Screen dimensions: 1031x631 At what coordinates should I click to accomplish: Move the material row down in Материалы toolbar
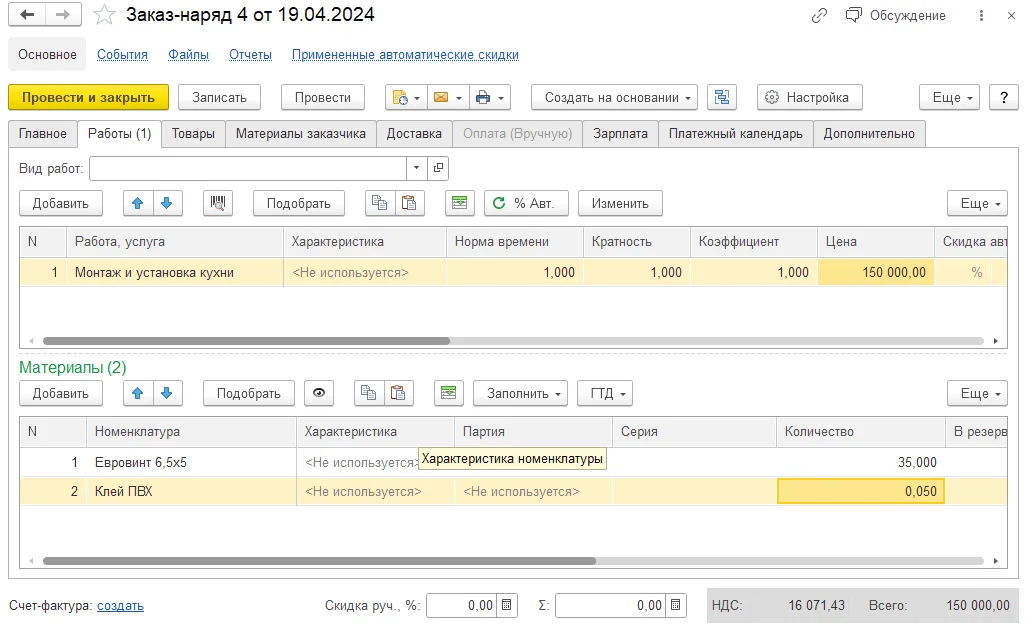coord(167,393)
